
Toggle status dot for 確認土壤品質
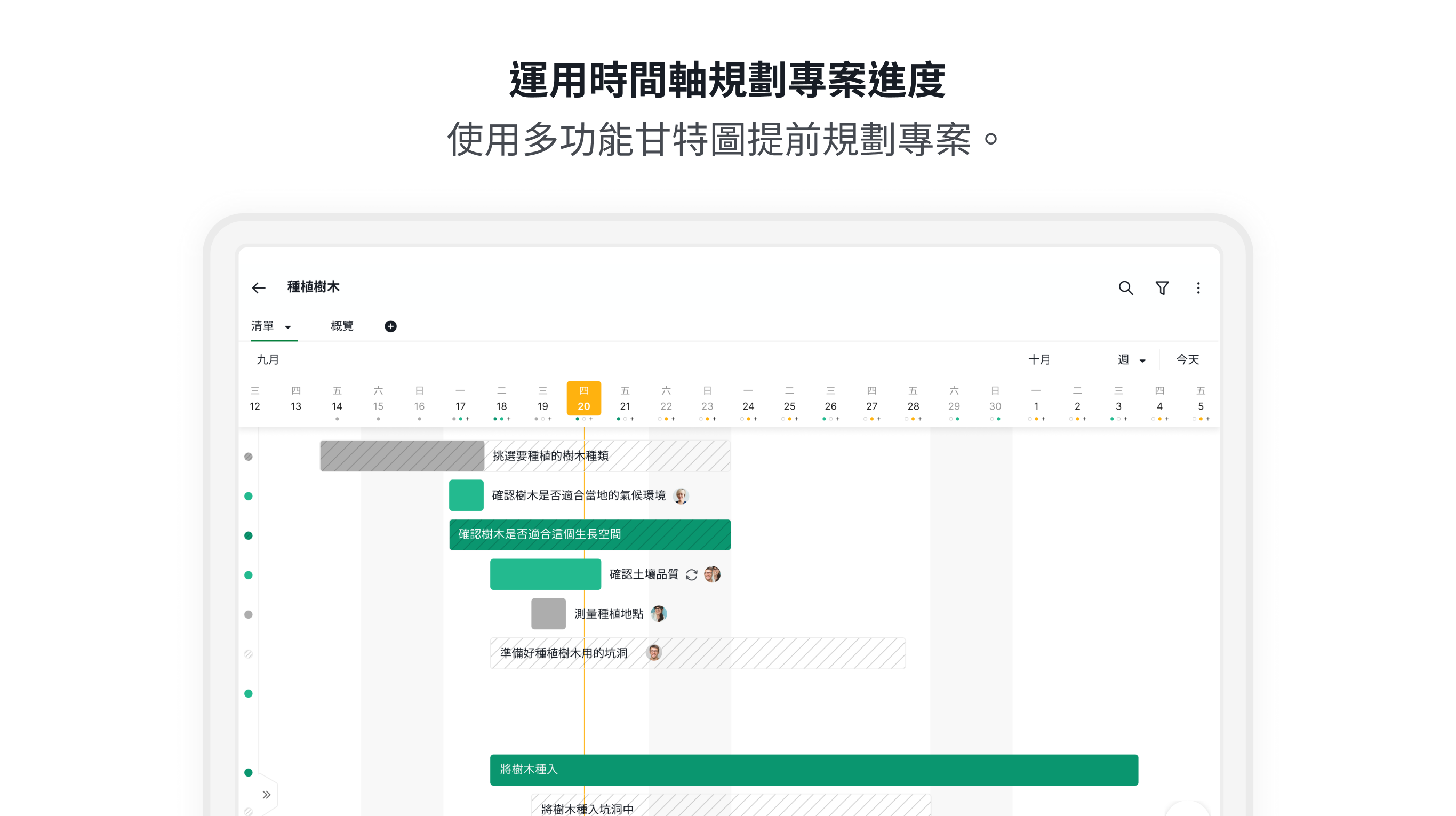click(x=248, y=575)
